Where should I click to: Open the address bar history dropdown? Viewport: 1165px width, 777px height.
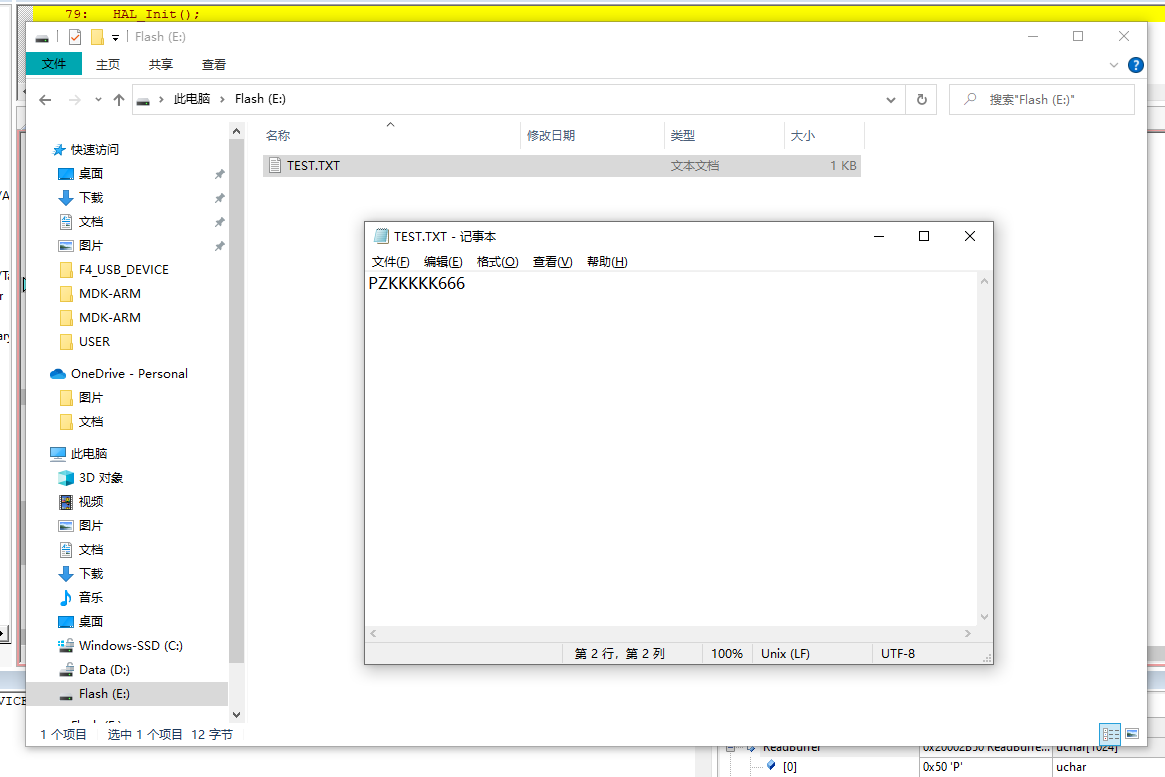tap(890, 100)
